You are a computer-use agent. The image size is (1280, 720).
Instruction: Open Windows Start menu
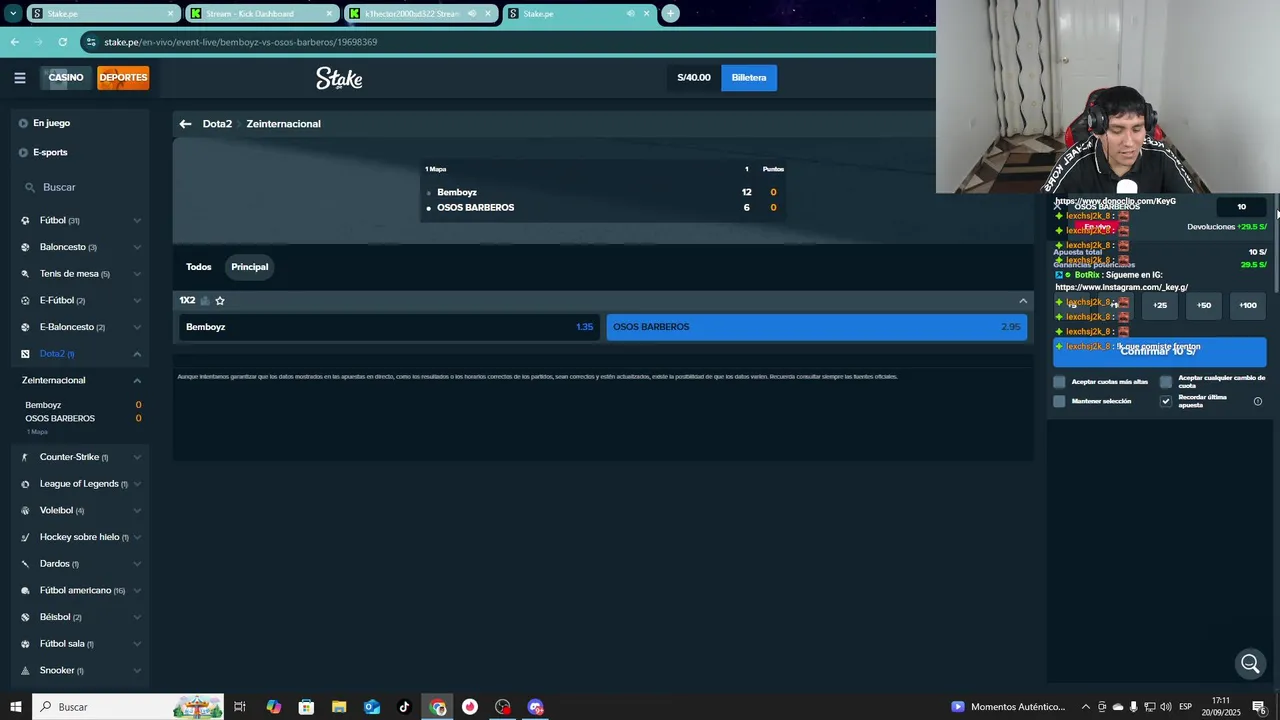click(15, 707)
